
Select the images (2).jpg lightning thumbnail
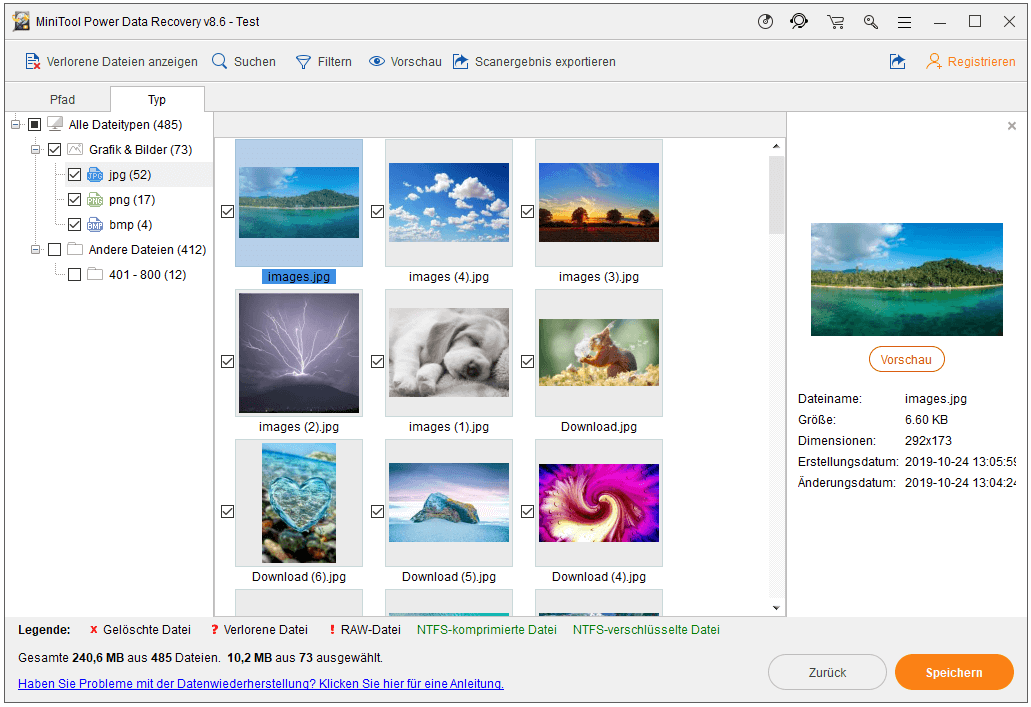299,353
